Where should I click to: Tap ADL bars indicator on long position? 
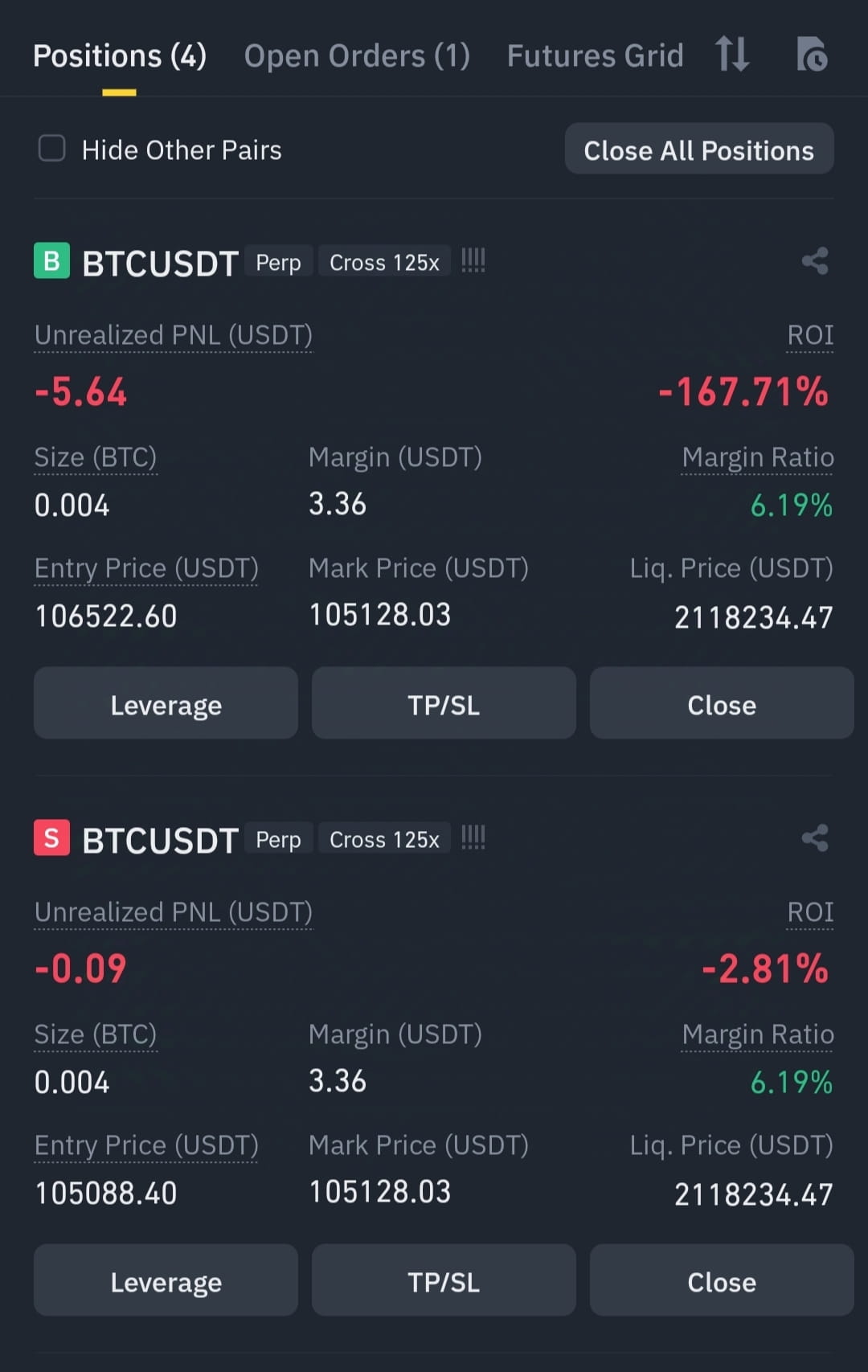click(473, 260)
